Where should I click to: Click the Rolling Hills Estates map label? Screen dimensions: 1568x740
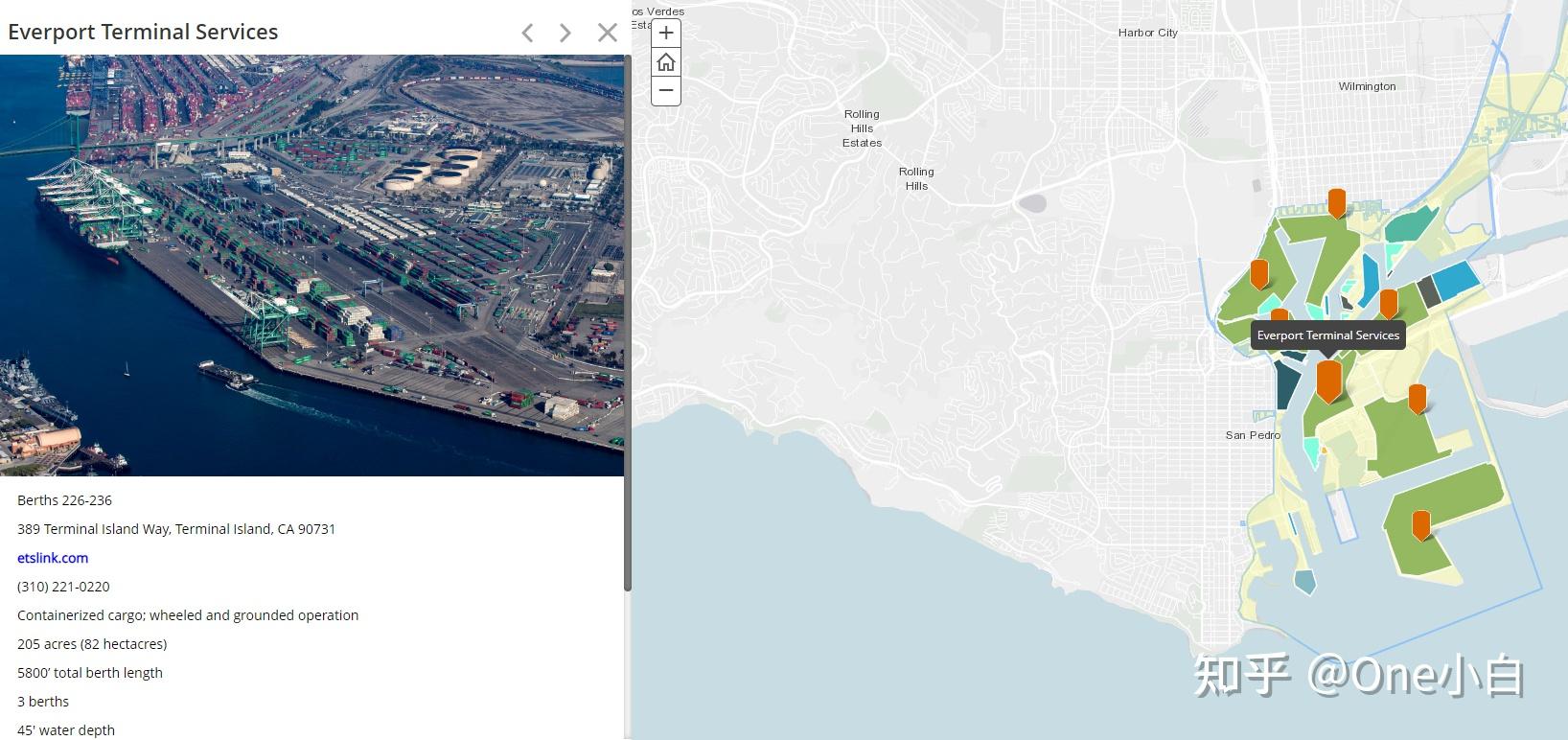click(x=862, y=128)
